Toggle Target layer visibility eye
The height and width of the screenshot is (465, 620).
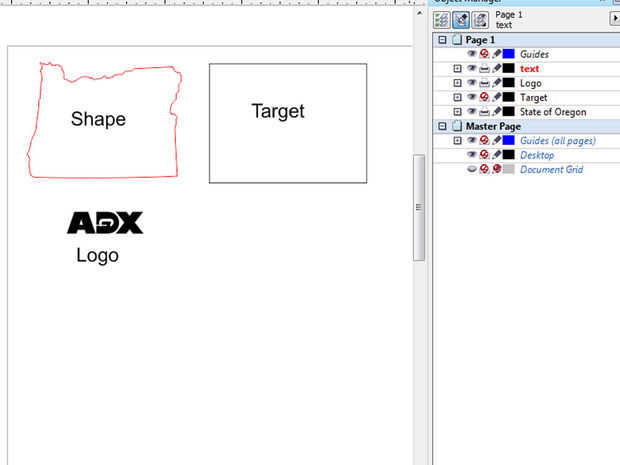pyautogui.click(x=471, y=97)
